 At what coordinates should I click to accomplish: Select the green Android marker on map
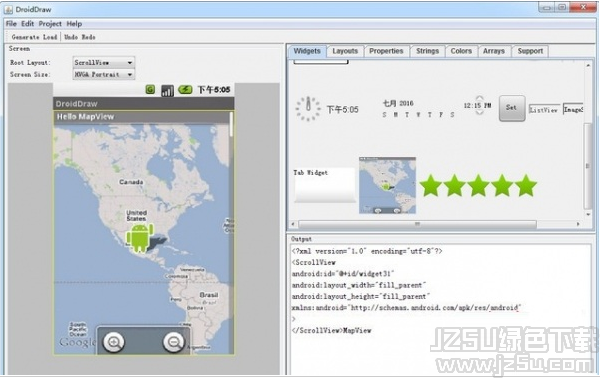[140, 238]
